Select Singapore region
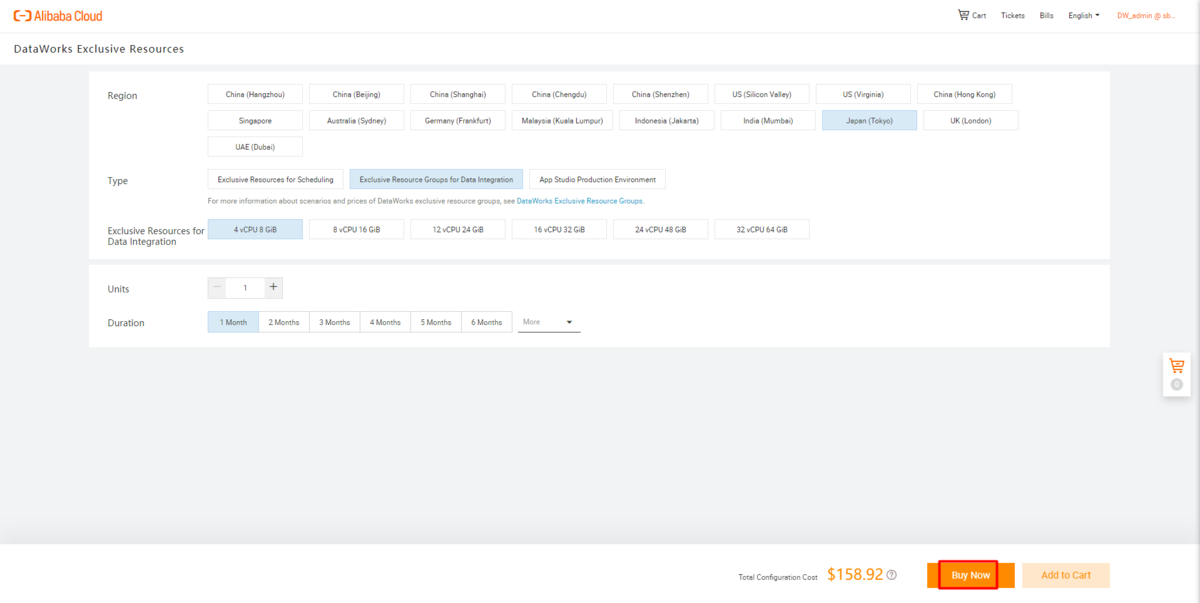Image resolution: width=1200 pixels, height=603 pixels. click(x=255, y=120)
